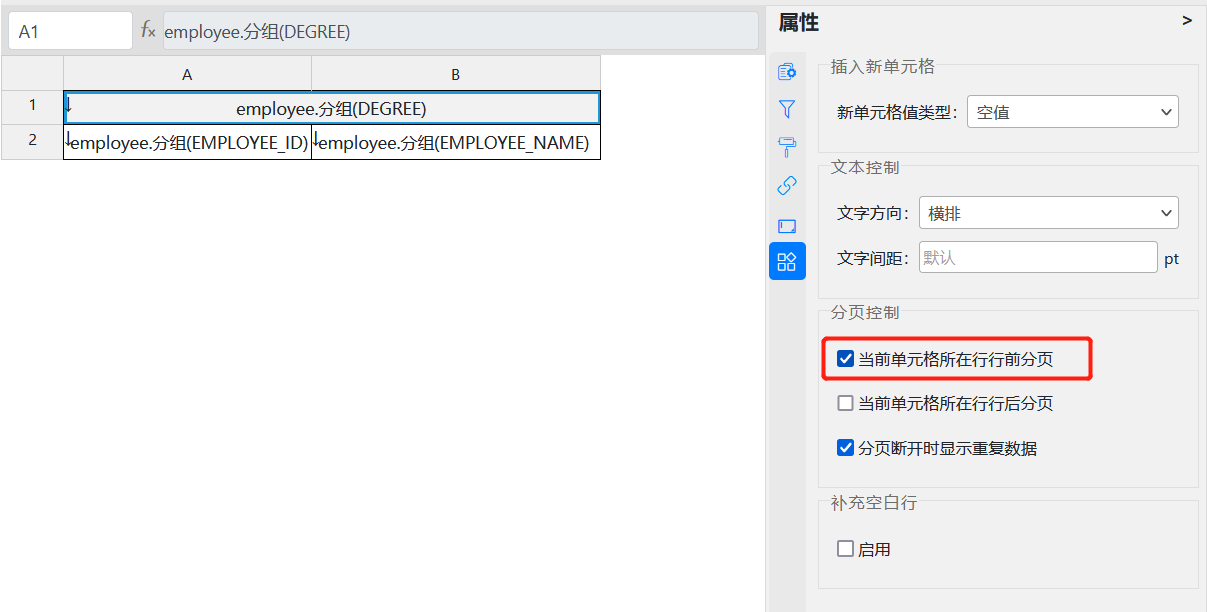Screen dimensions: 1207x612
Task: Open new cell value type dropdown
Action: click(x=1073, y=112)
